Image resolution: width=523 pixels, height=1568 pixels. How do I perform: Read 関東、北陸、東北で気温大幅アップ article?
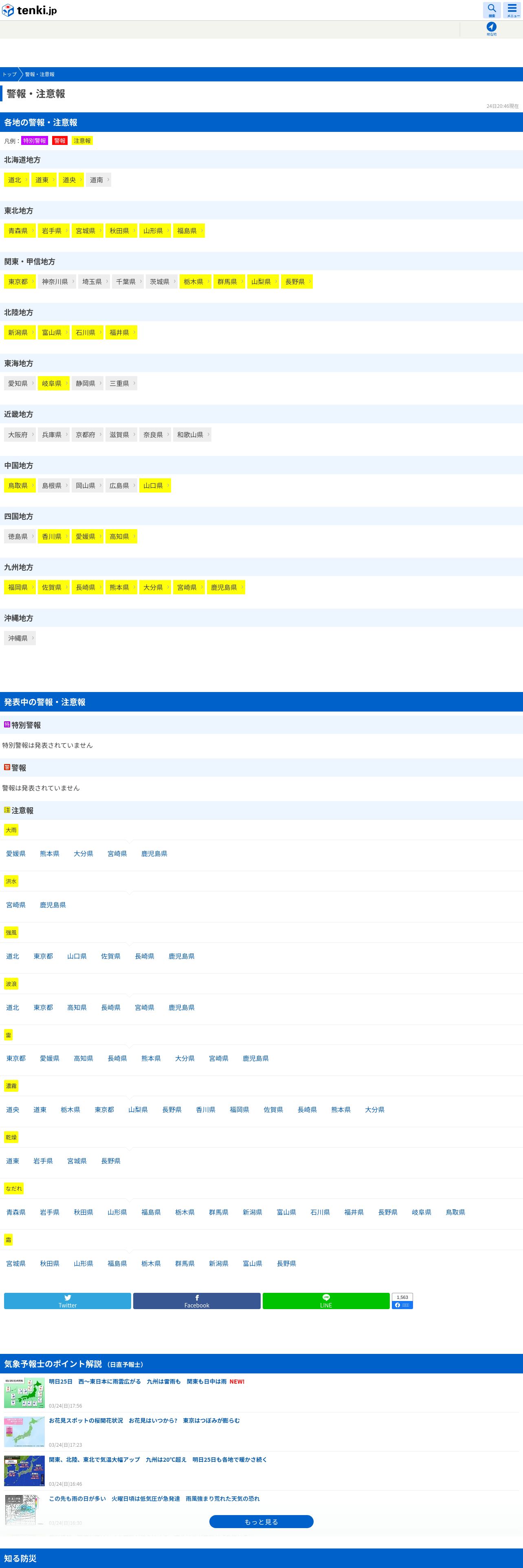point(158,1460)
